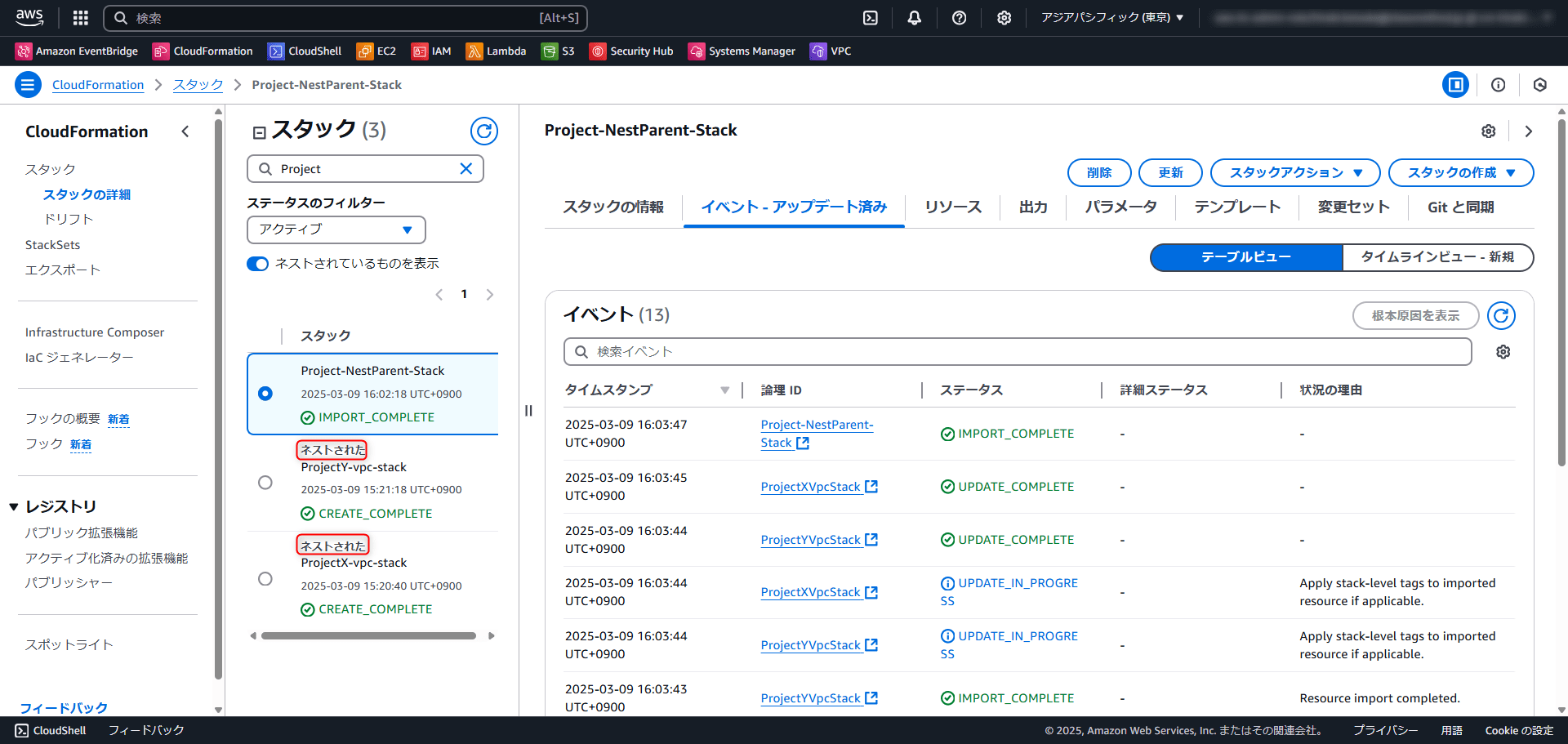Image resolution: width=1568 pixels, height=744 pixels.
Task: Click the show root cause button
Action: point(1415,315)
